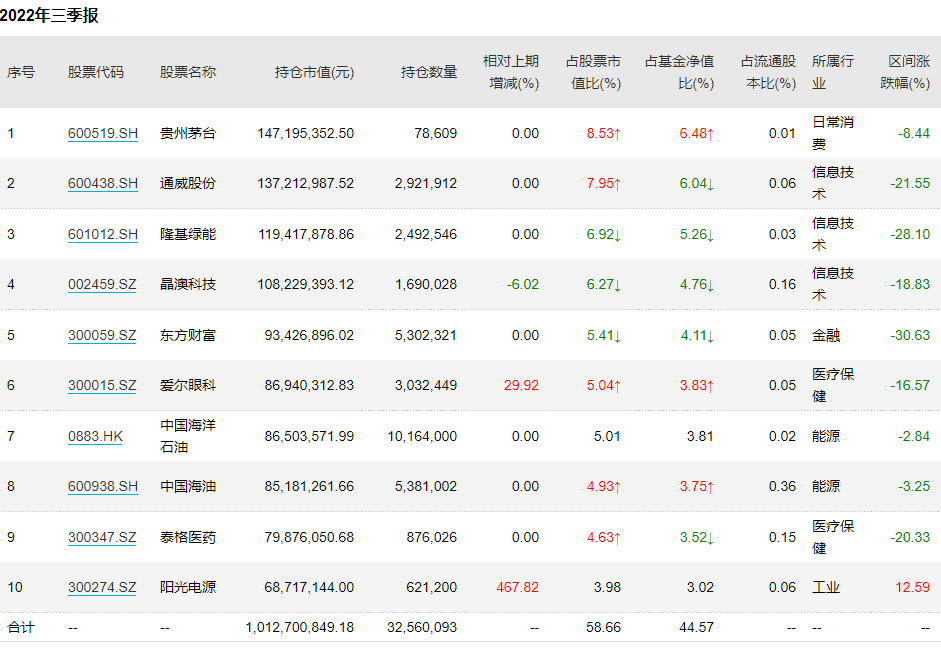Click the 占基金净值比(%) column header
This screenshot has width=941, height=651.
[680, 72]
